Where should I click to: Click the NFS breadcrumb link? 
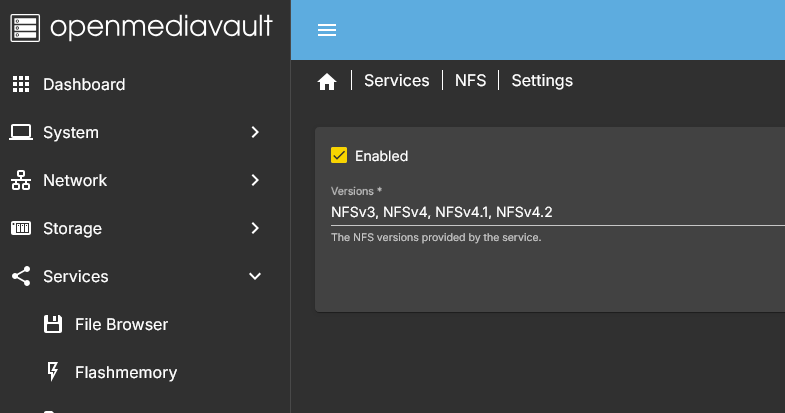(x=470, y=81)
